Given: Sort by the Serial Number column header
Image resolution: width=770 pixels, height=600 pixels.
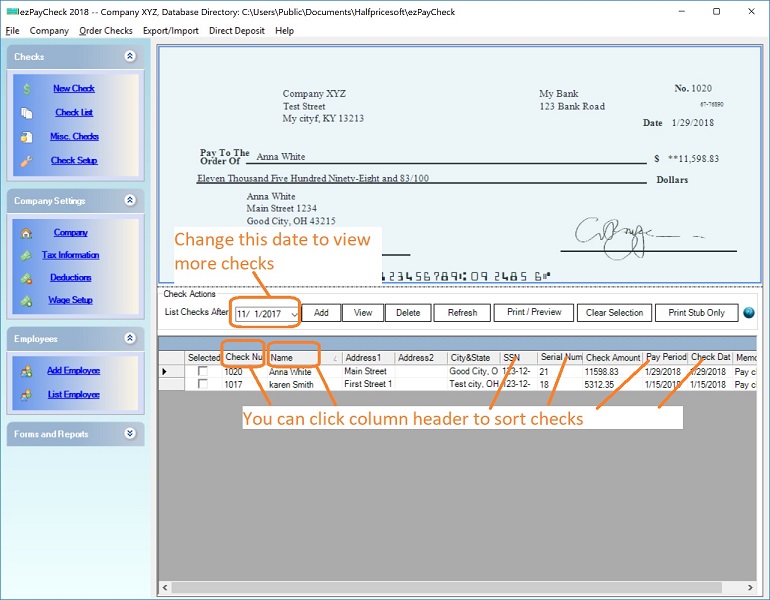Looking at the screenshot, I should tap(560, 357).
